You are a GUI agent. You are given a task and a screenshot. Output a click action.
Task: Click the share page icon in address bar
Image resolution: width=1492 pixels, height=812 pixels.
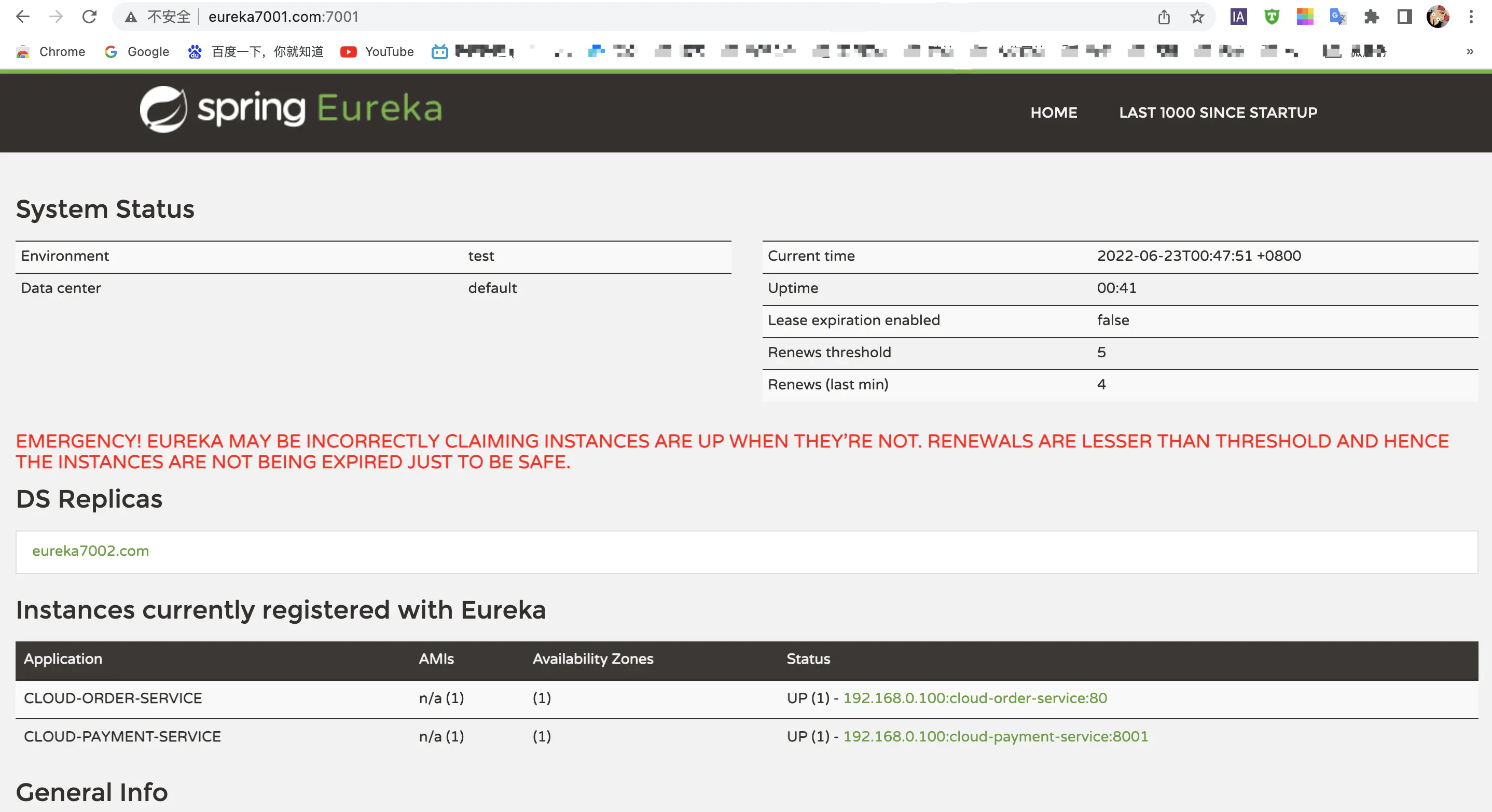click(1164, 17)
